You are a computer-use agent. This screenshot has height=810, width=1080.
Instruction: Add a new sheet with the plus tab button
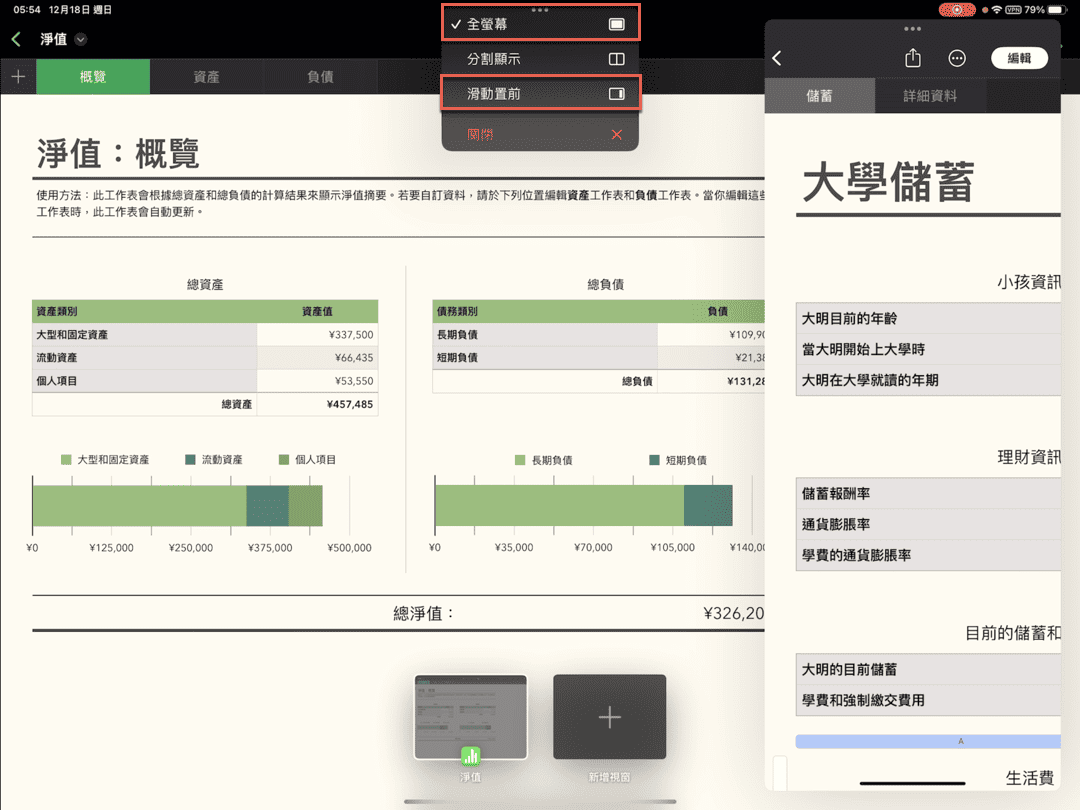tap(18, 76)
